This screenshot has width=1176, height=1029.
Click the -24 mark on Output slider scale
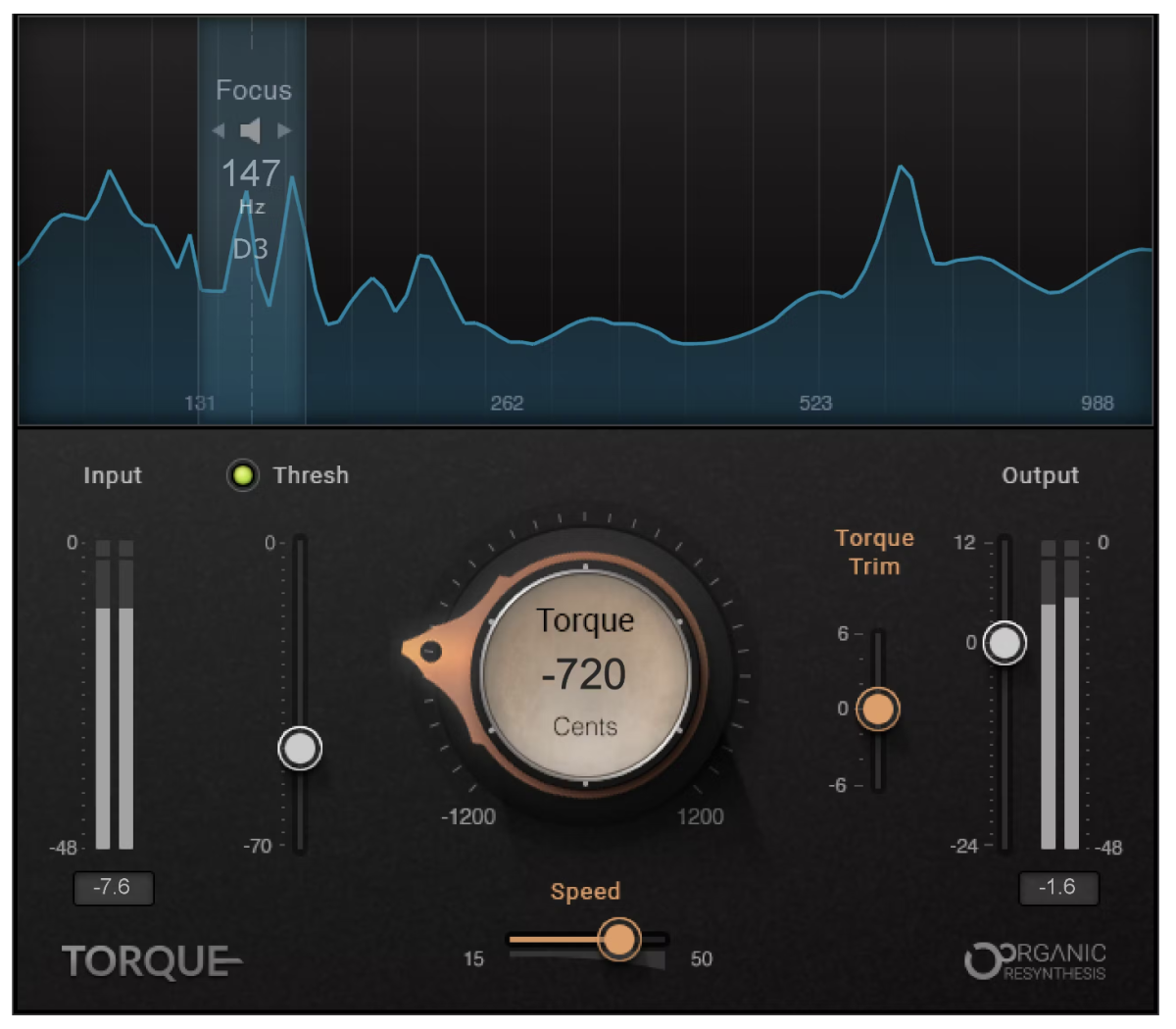pos(964,846)
